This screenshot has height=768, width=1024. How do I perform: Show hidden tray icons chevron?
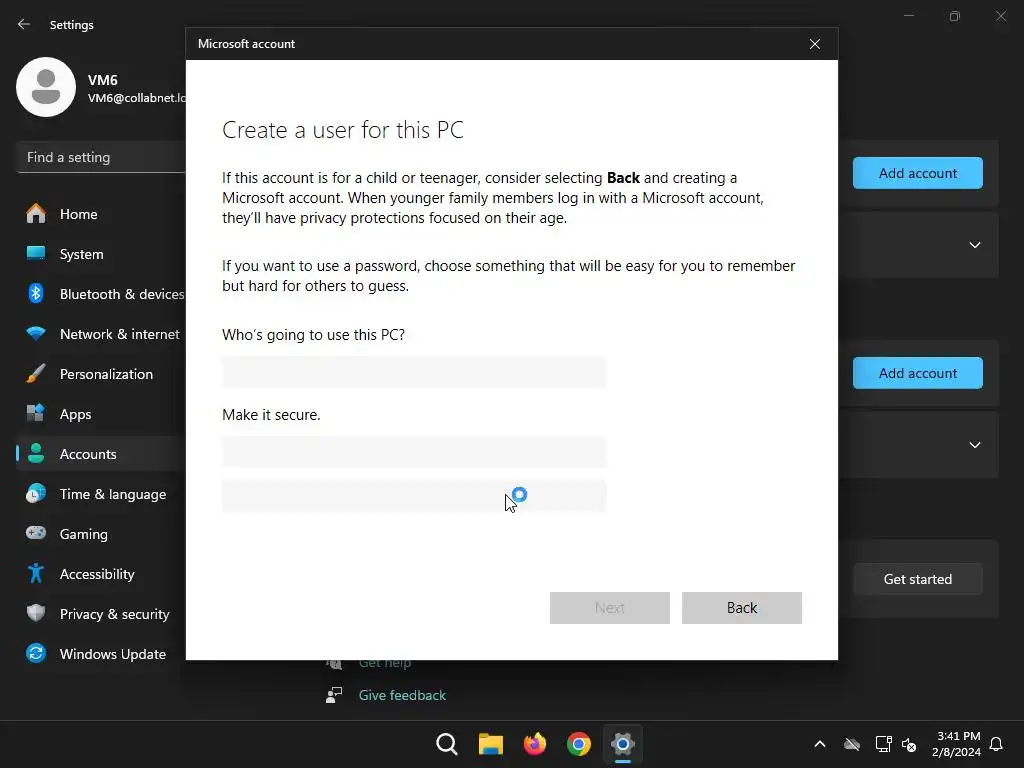(820, 744)
